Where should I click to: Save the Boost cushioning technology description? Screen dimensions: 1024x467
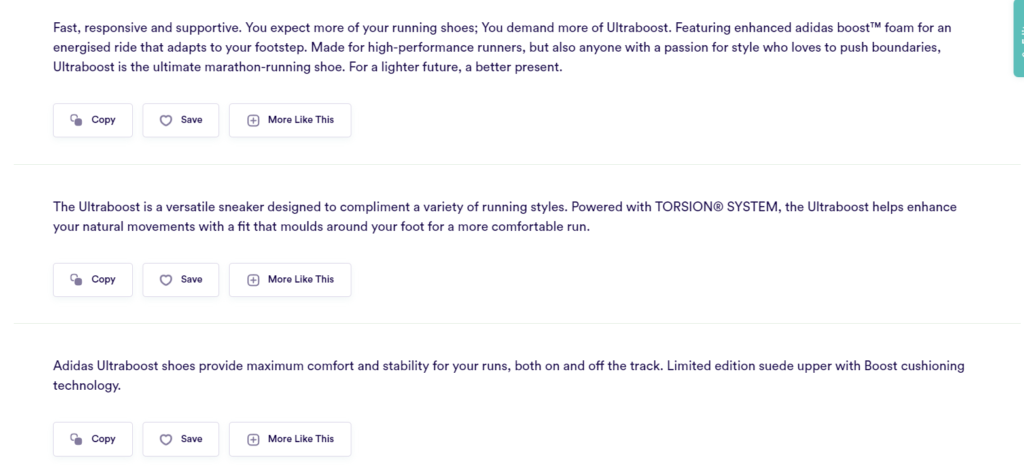pos(181,439)
